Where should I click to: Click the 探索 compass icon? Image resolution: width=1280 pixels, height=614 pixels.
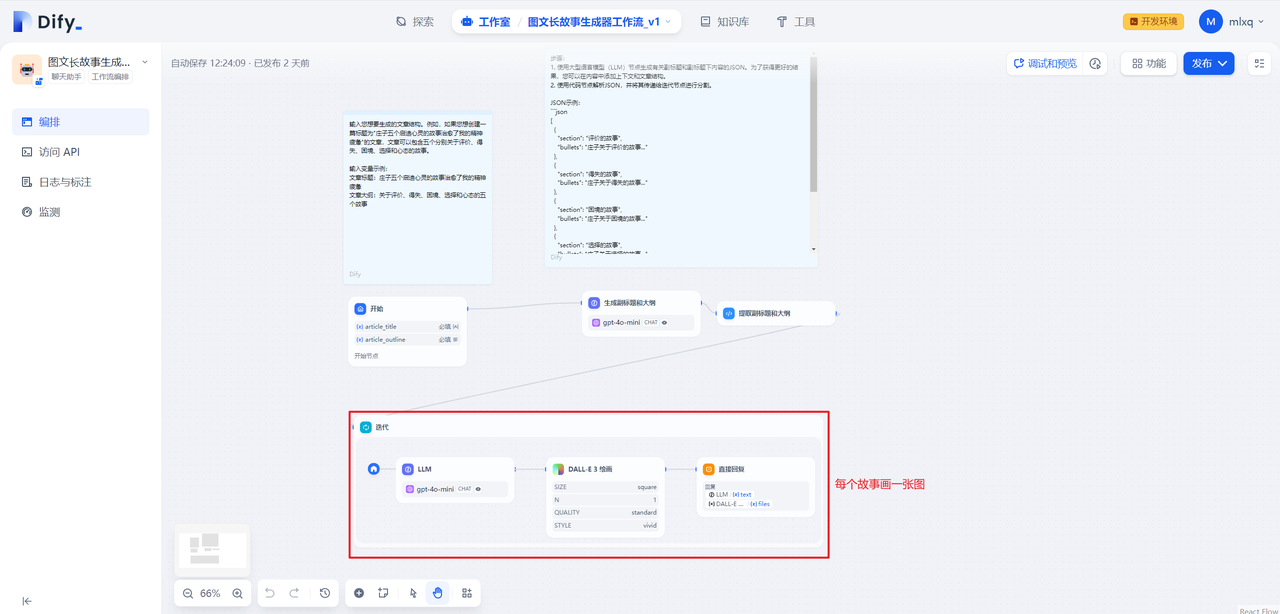click(401, 21)
